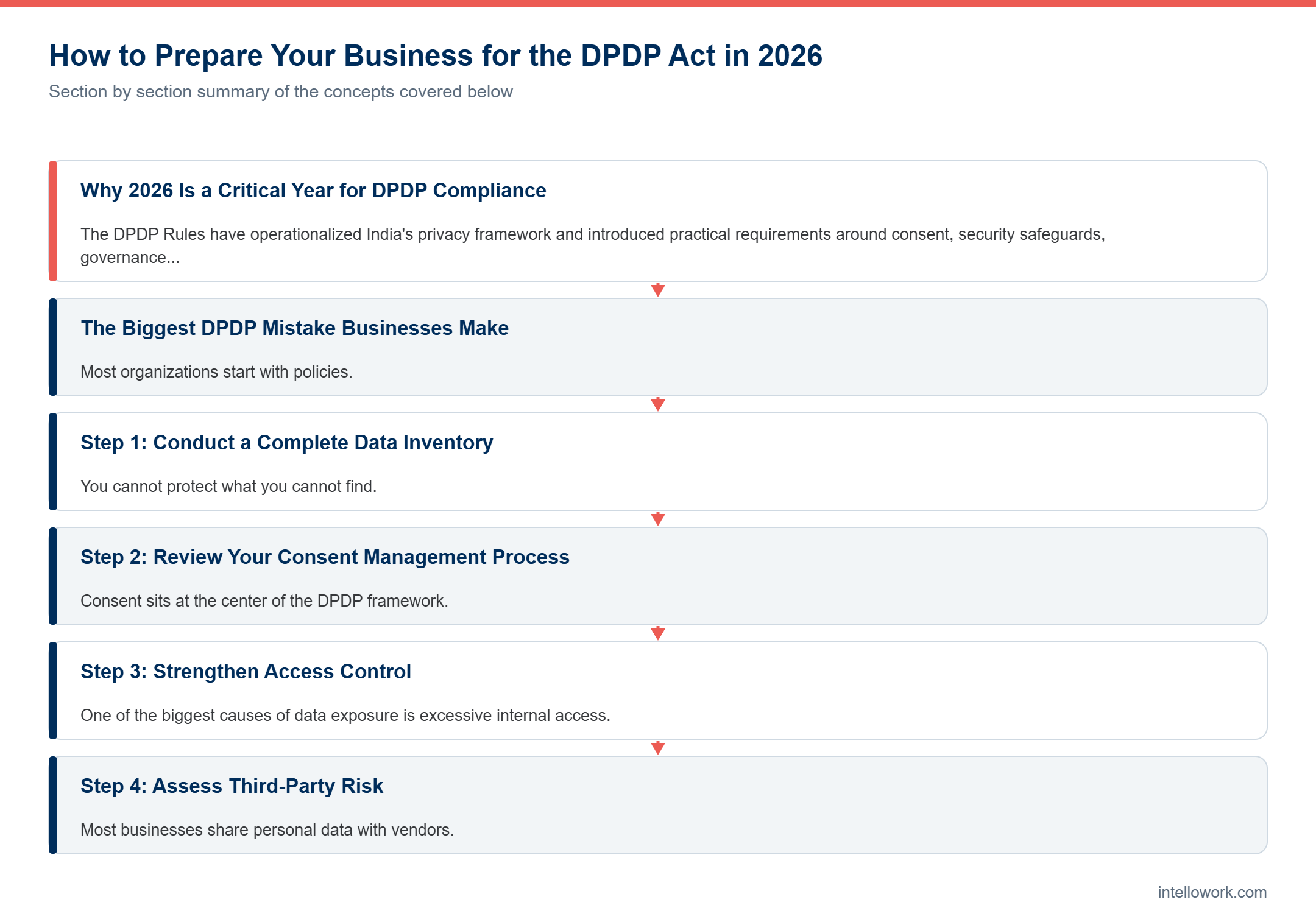Select 'The Biggest DPDP Mistake Businesses Make' heading
Screen dimensions: 1316x922
coord(294,328)
